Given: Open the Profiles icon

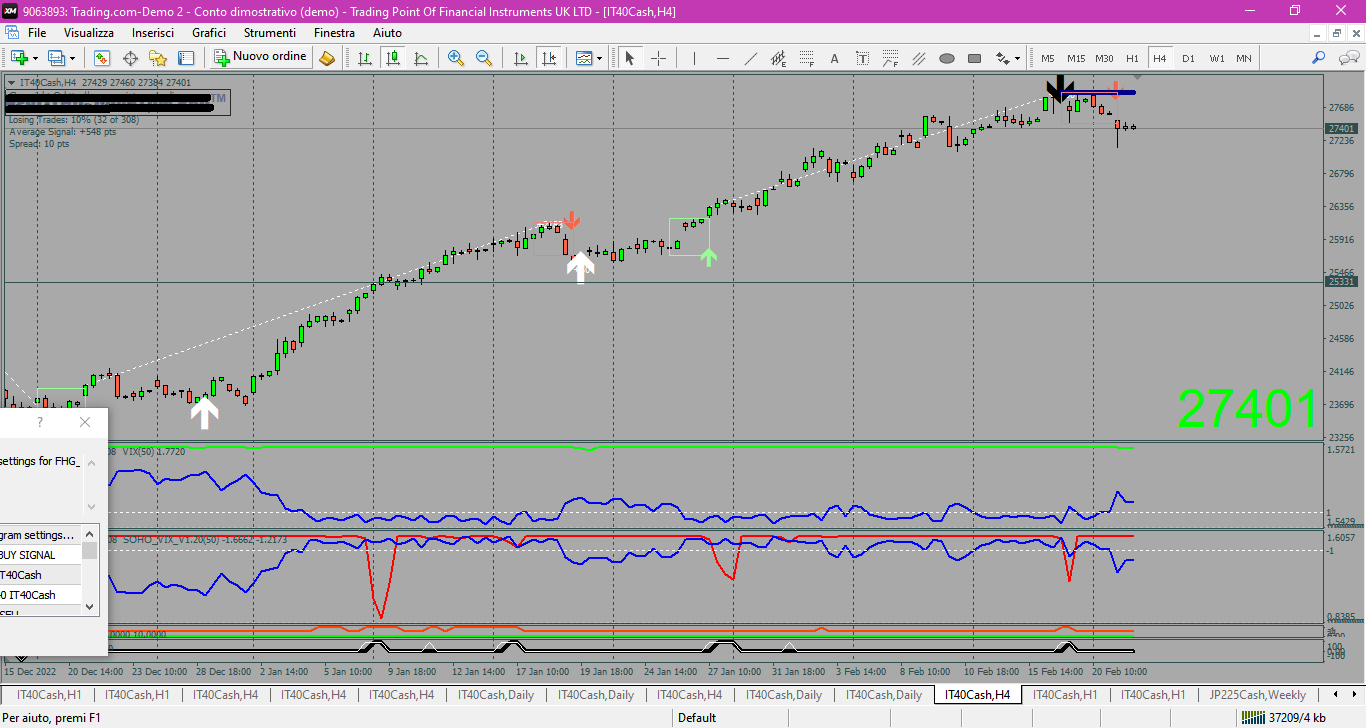Looking at the screenshot, I should 56,58.
